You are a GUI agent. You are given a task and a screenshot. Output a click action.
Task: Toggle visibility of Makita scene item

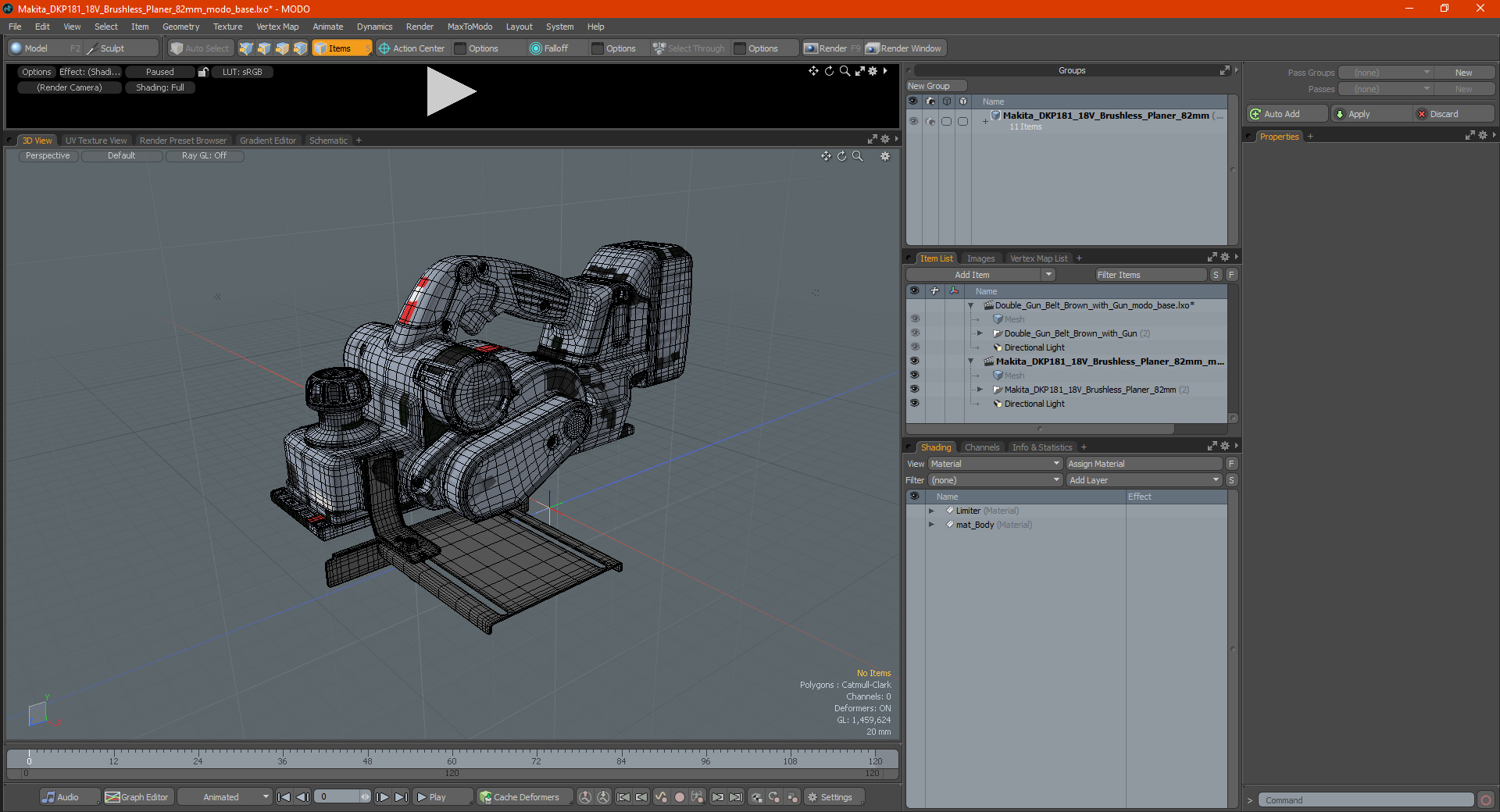pos(914,361)
